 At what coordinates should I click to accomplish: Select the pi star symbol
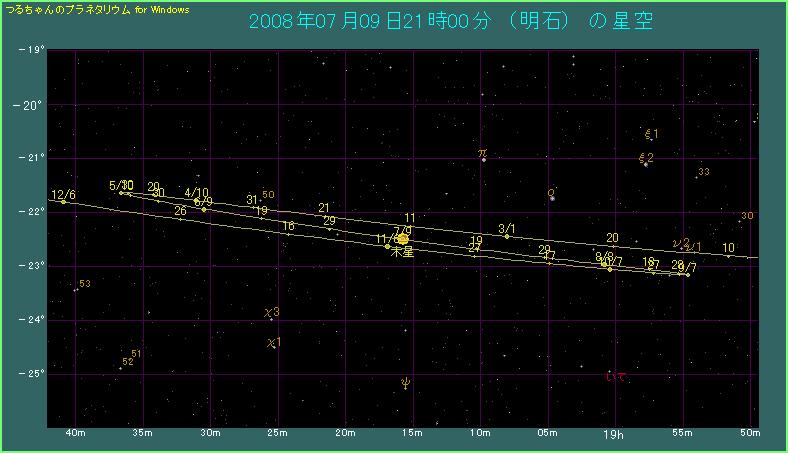pos(482,154)
